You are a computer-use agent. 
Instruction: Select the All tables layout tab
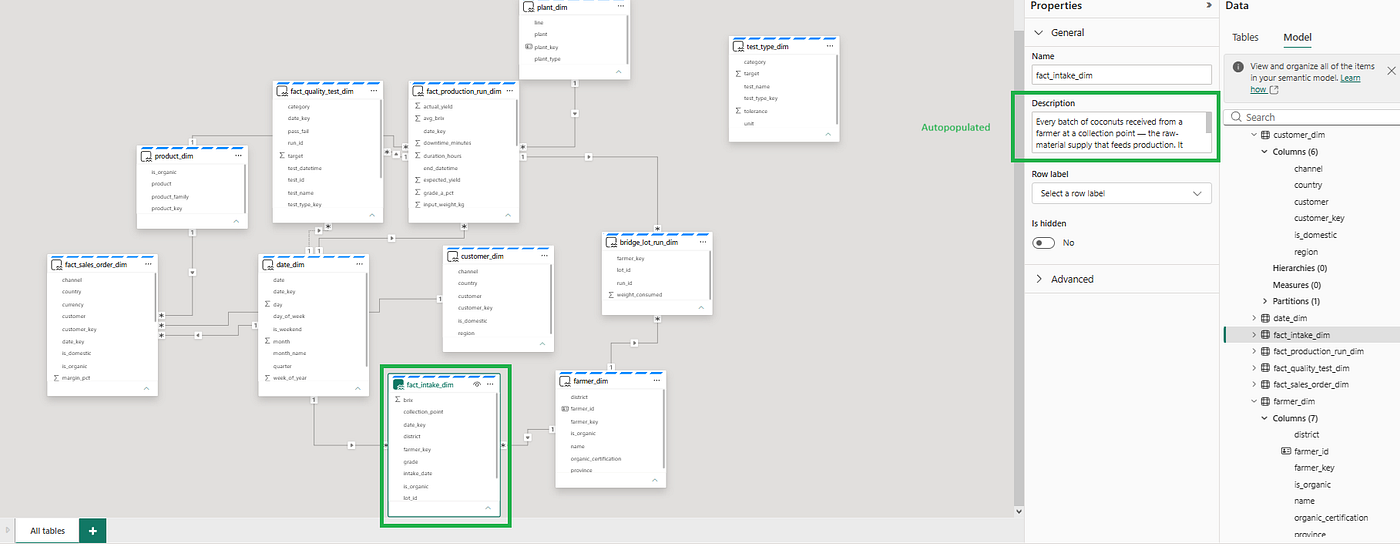48,531
